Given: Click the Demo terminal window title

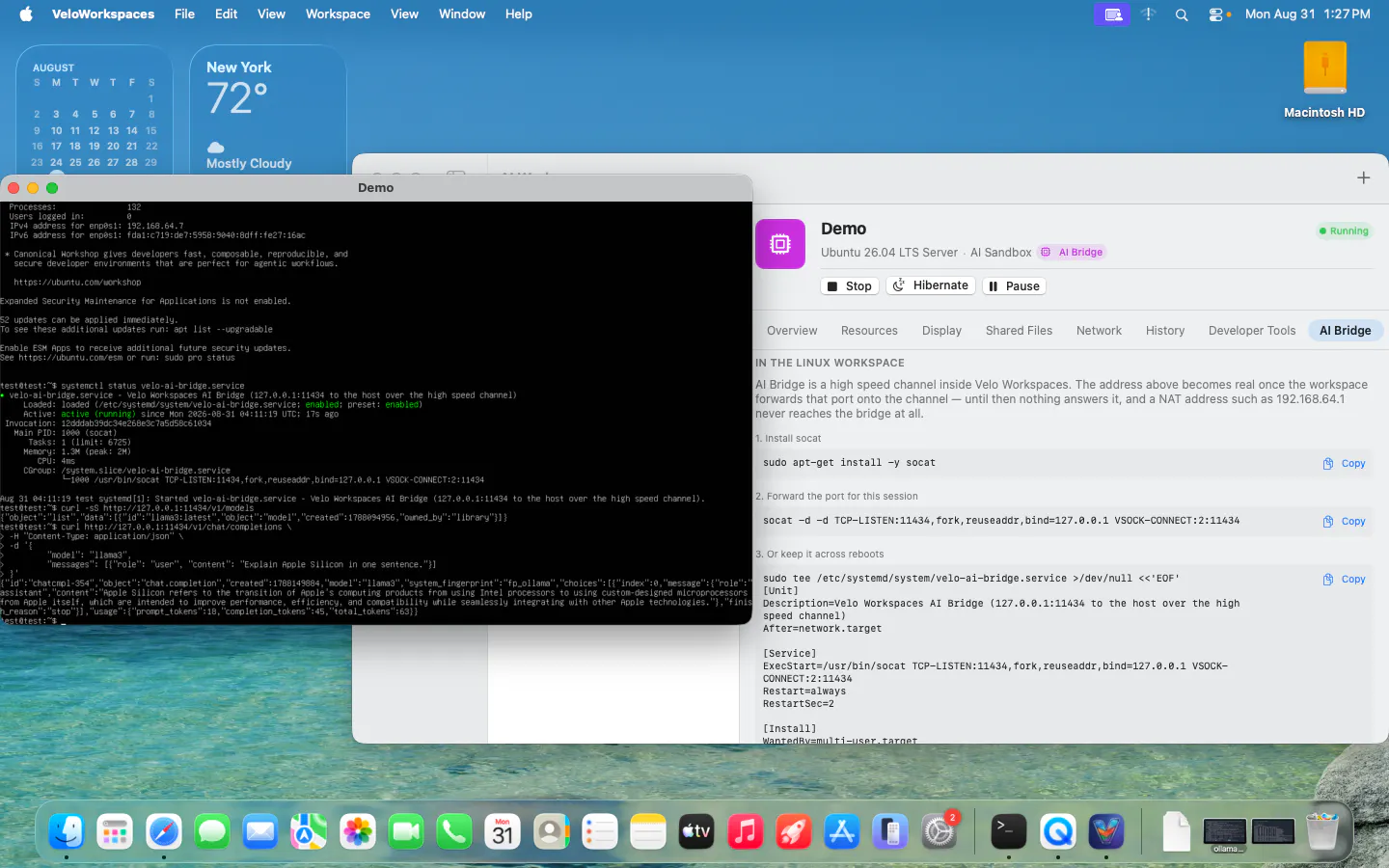Looking at the screenshot, I should [x=375, y=188].
